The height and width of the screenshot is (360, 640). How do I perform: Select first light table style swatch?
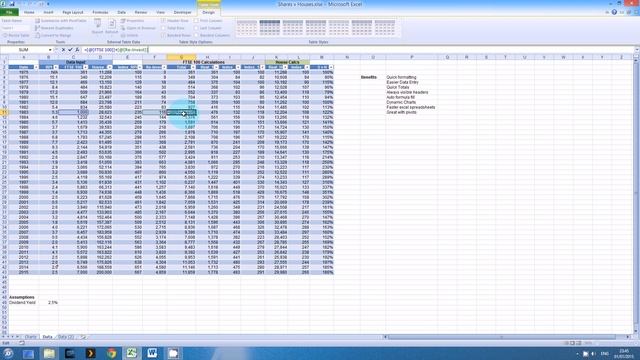(247, 28)
